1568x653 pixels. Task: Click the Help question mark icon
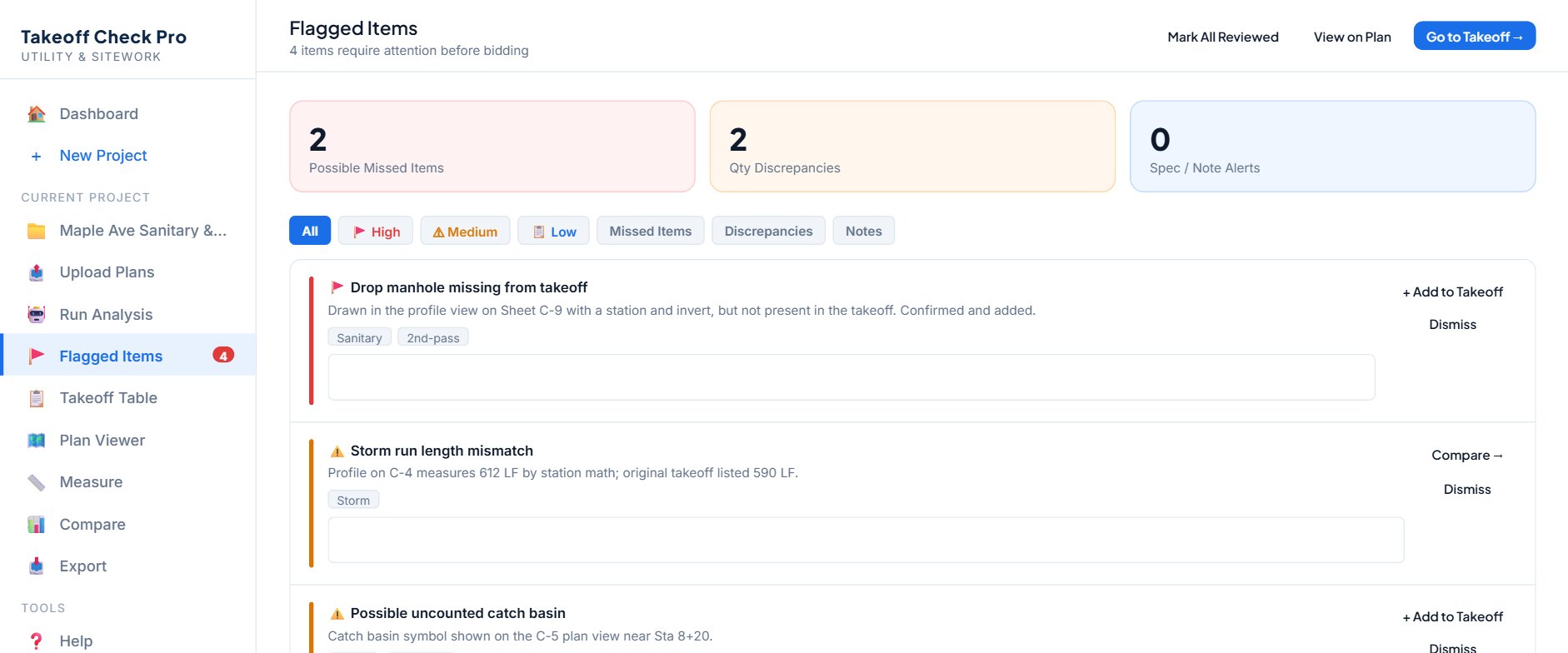pos(36,641)
